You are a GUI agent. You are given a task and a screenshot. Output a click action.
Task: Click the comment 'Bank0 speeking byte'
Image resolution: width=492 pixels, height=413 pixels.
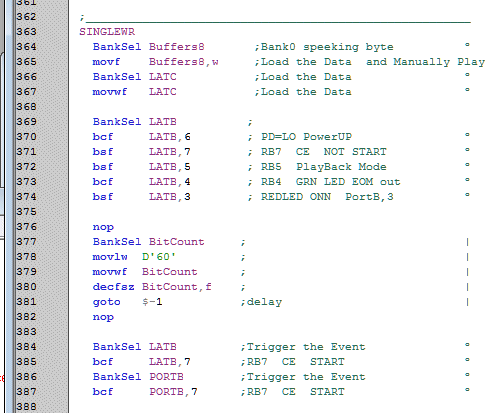(327, 47)
